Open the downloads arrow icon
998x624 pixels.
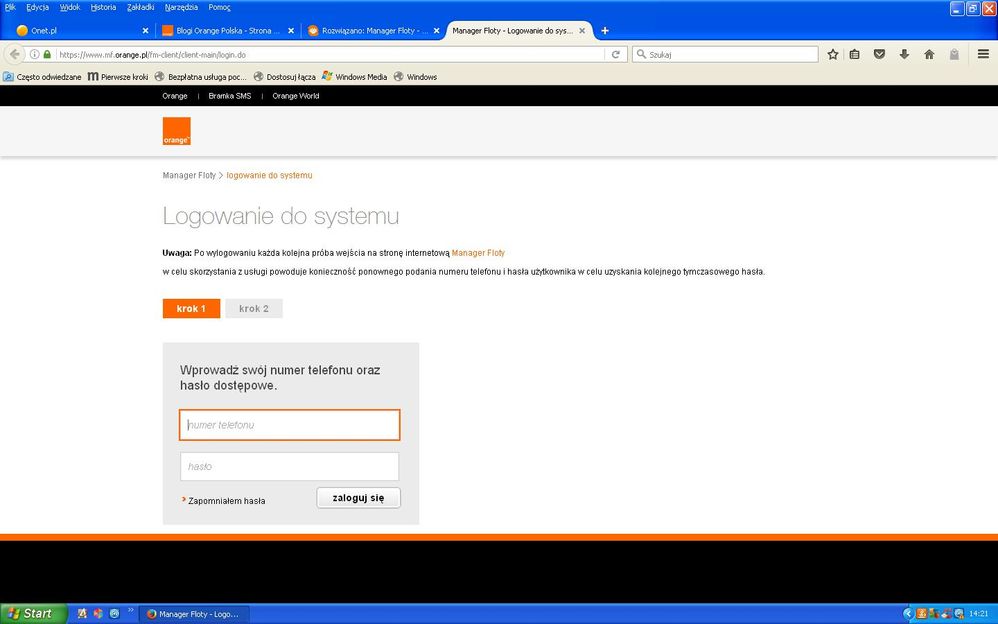pyautogui.click(x=904, y=54)
